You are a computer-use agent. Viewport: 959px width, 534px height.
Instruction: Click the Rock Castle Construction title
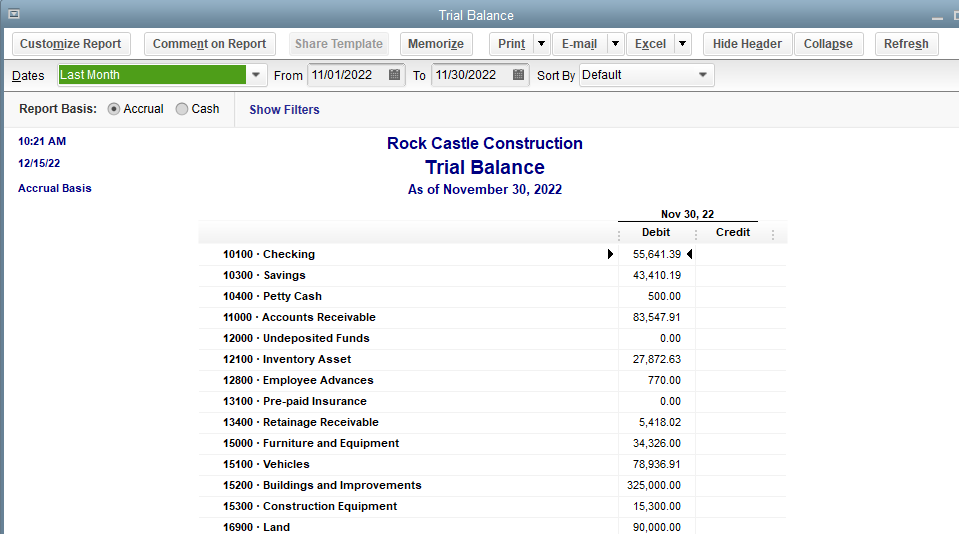tap(485, 143)
